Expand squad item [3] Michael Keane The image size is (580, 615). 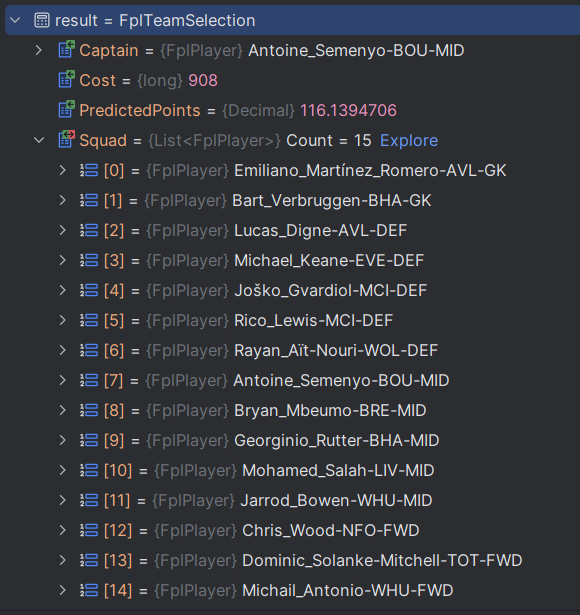(62, 260)
